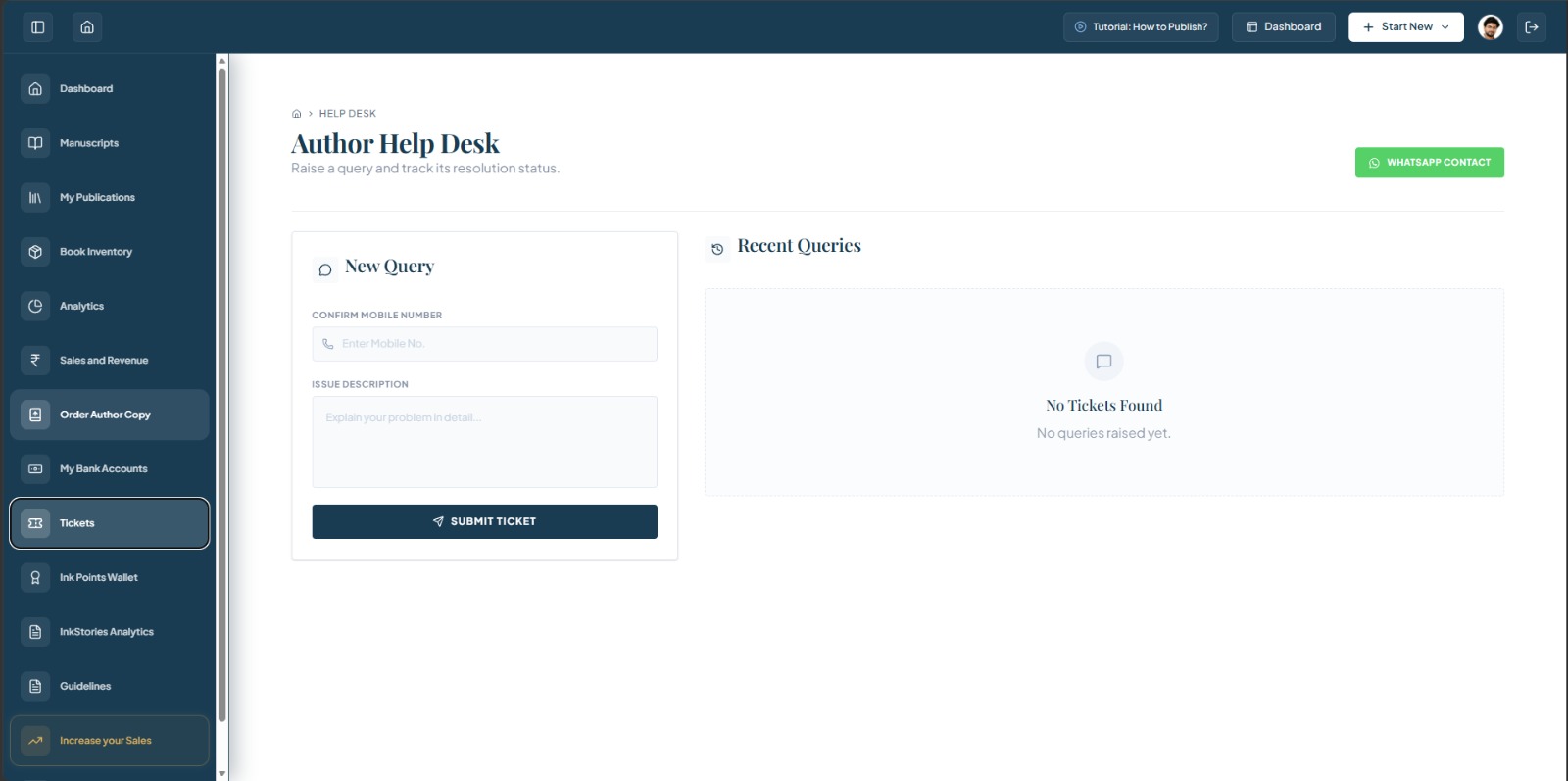
Task: Click the Tickets icon in the sidebar
Action: [35, 523]
